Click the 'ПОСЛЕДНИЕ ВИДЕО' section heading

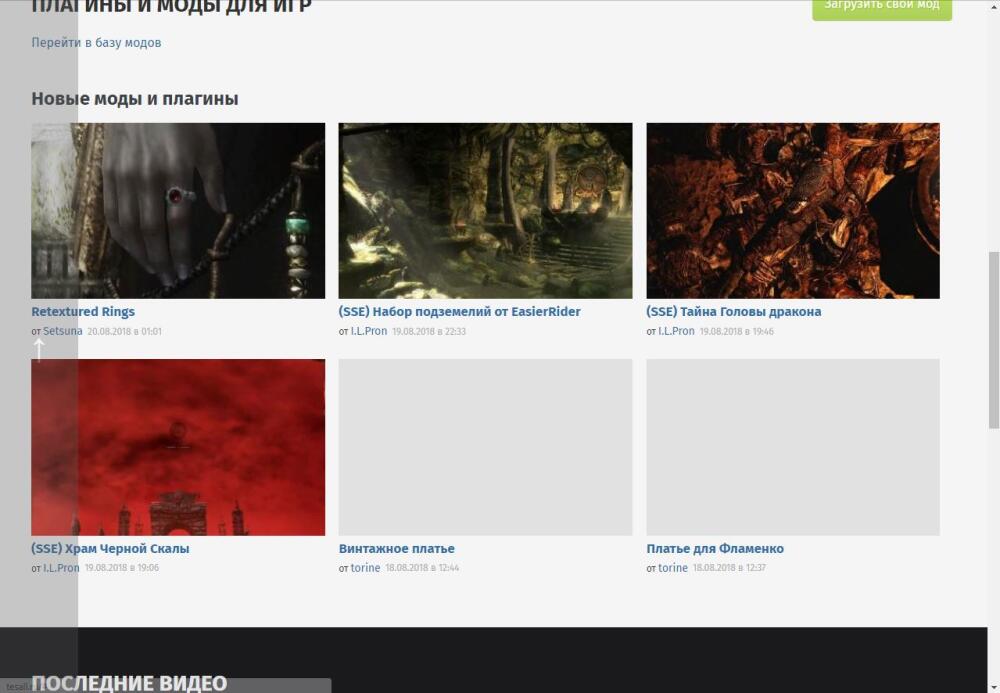click(129, 683)
